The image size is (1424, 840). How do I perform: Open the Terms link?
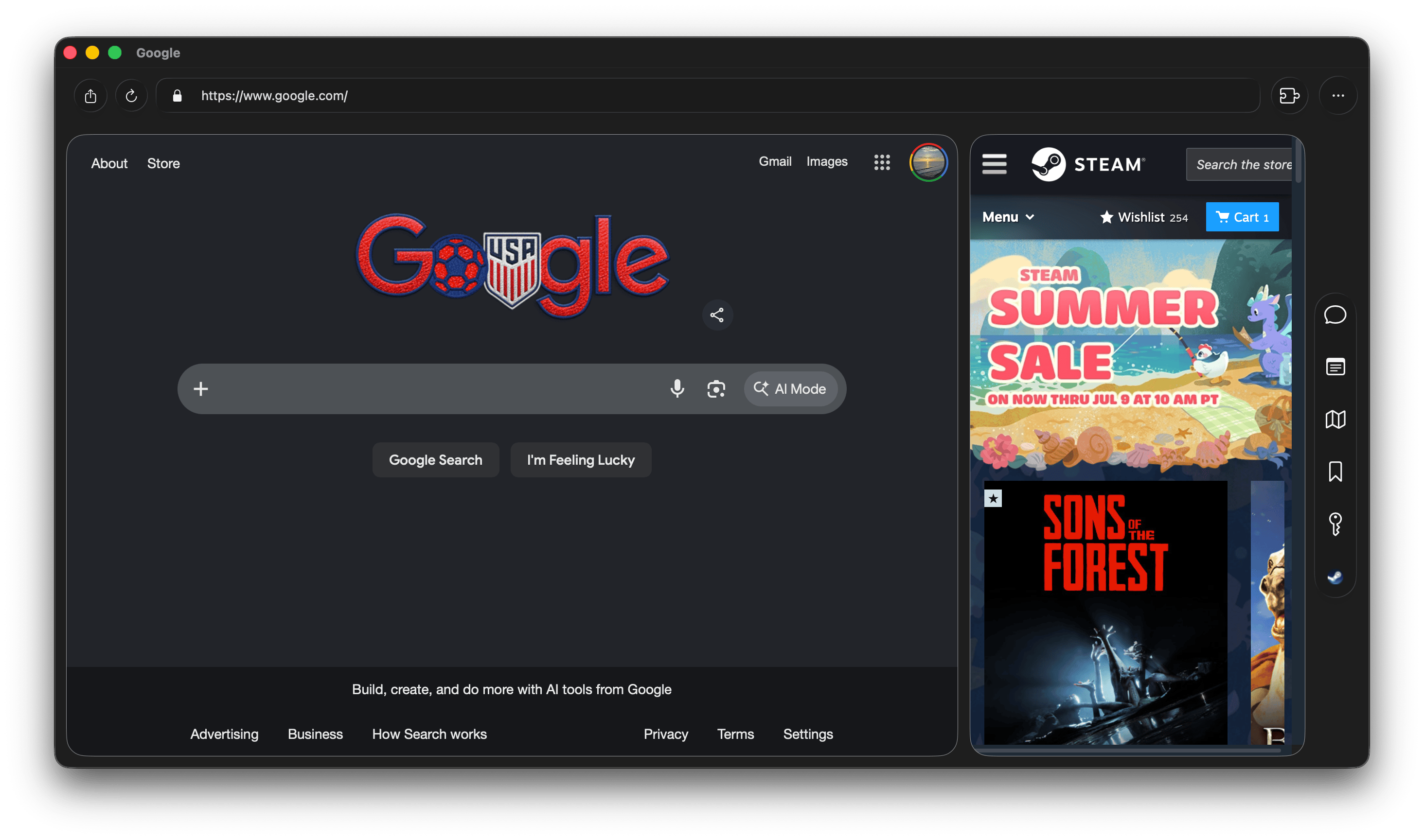[735, 734]
